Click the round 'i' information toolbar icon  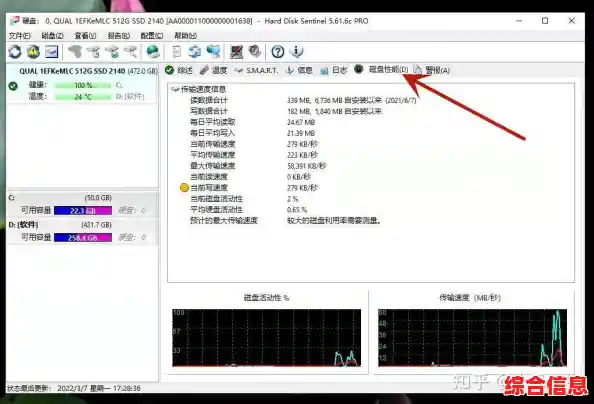pos(296,52)
